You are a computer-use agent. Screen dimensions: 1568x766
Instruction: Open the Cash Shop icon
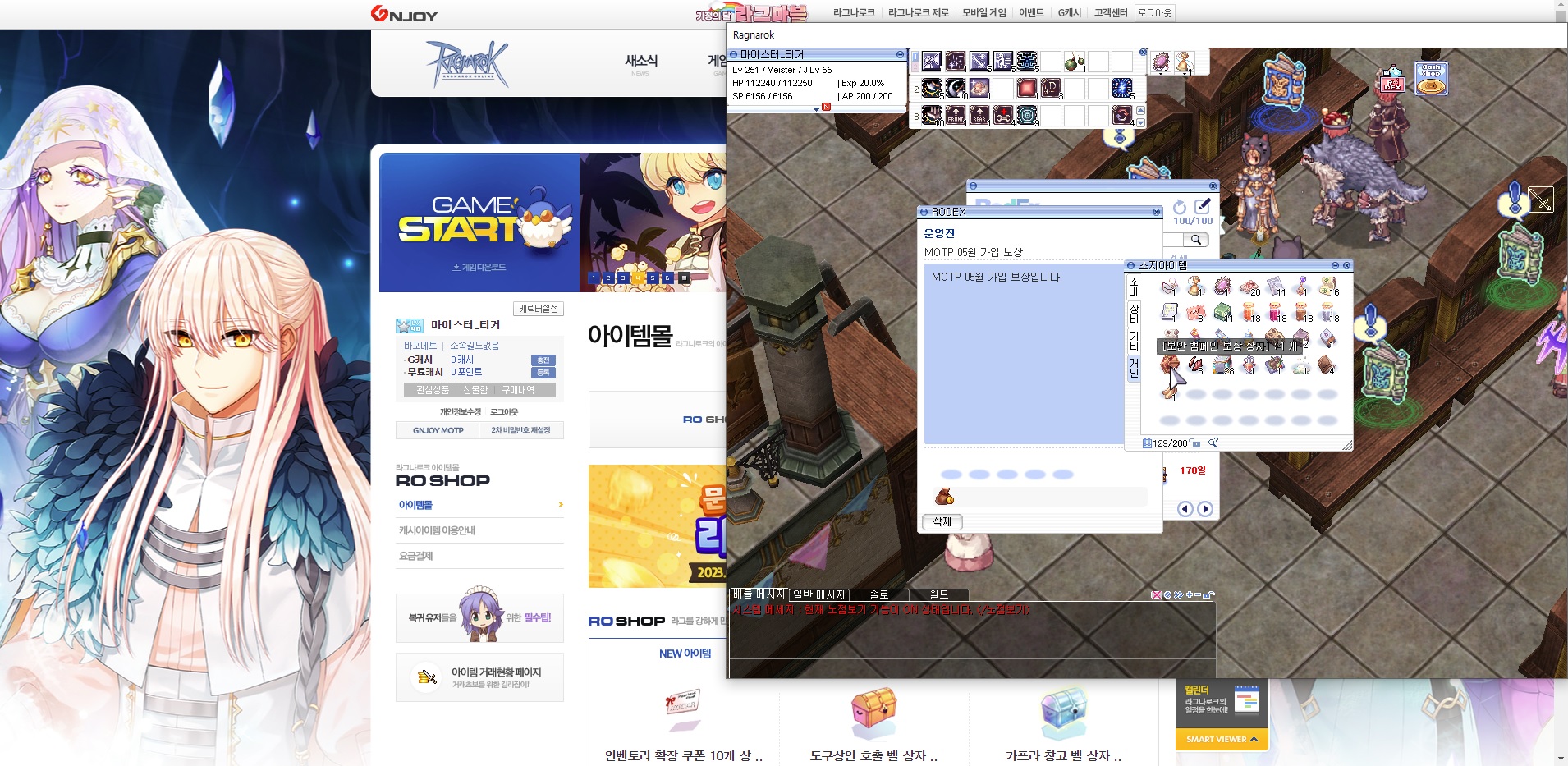point(1431,79)
